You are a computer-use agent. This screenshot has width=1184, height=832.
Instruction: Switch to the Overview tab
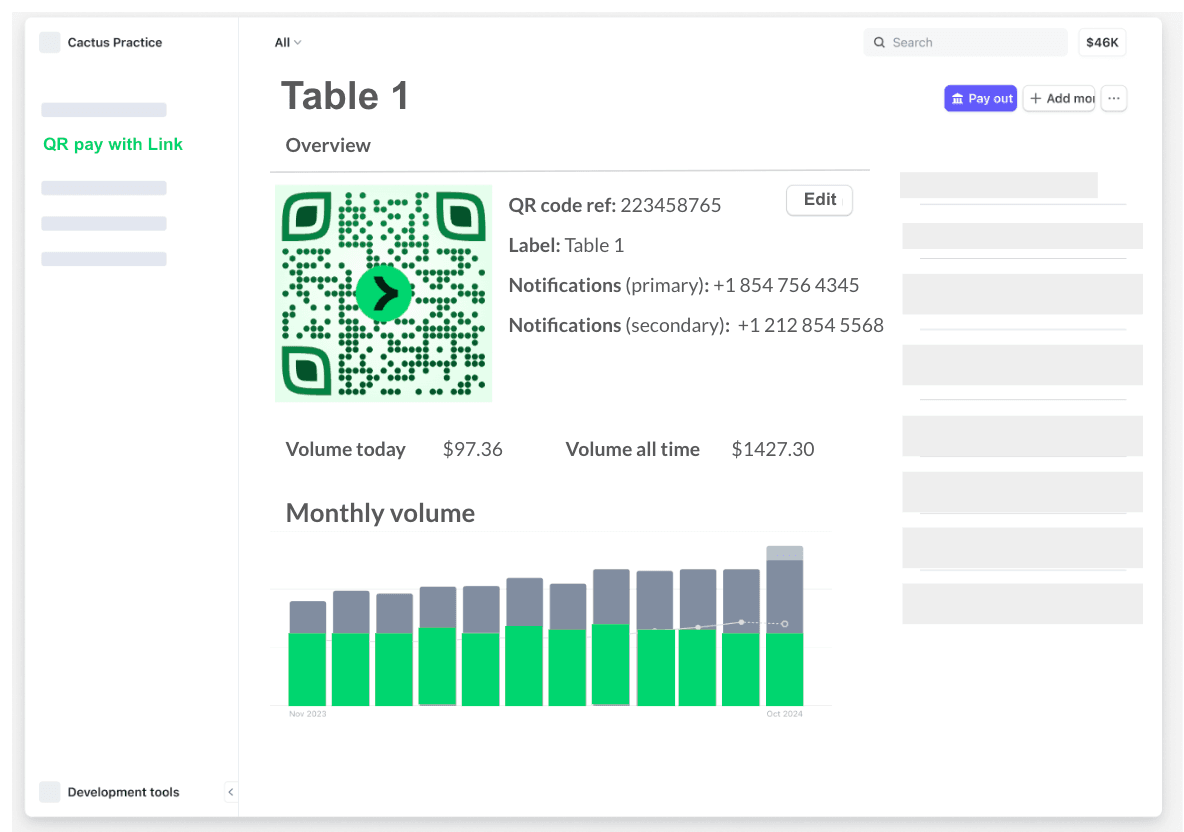(328, 145)
